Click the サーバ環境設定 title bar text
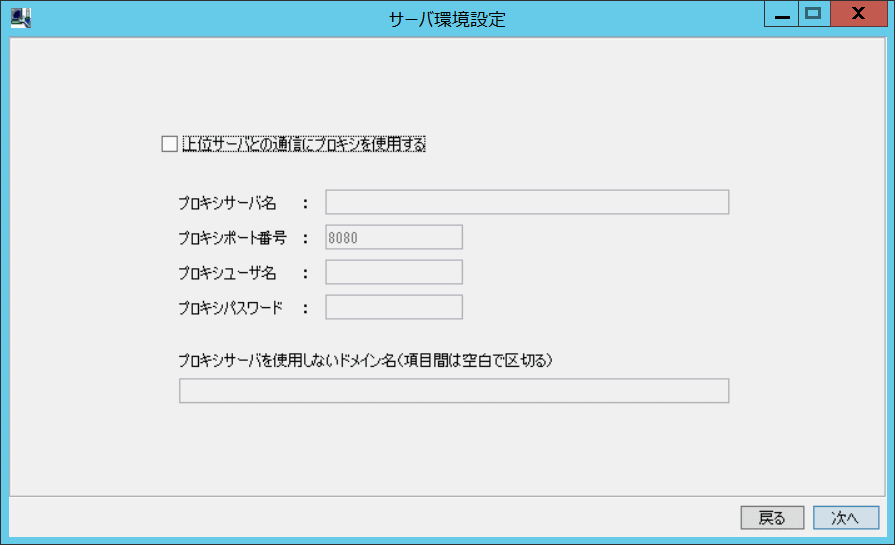 [447, 19]
